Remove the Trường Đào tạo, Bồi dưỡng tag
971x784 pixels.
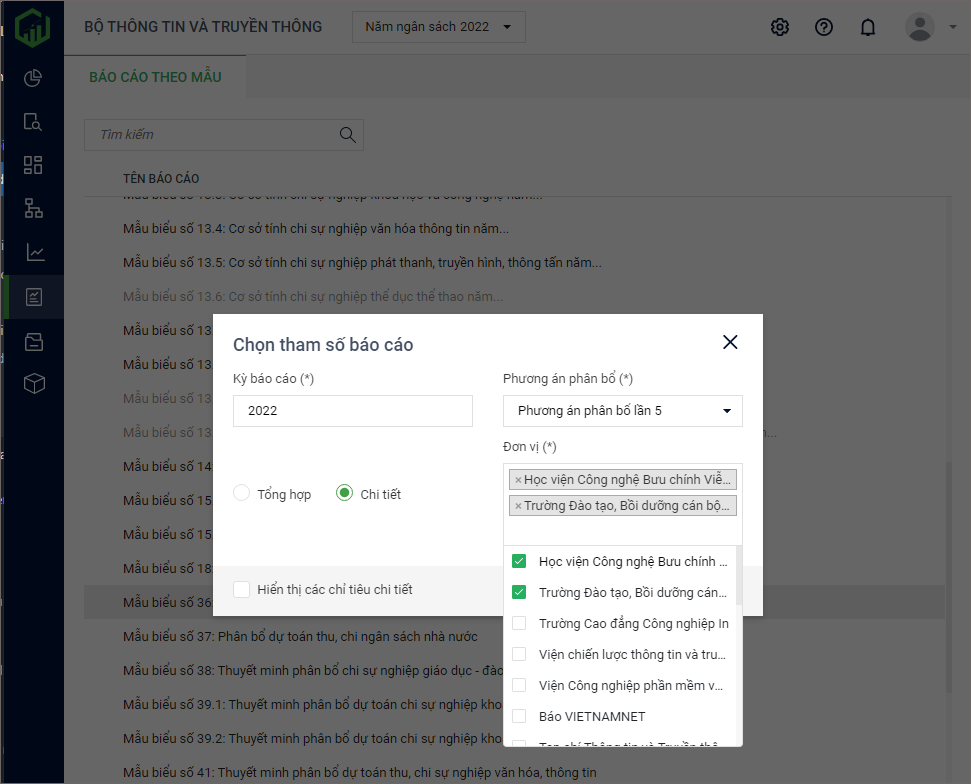(518, 506)
